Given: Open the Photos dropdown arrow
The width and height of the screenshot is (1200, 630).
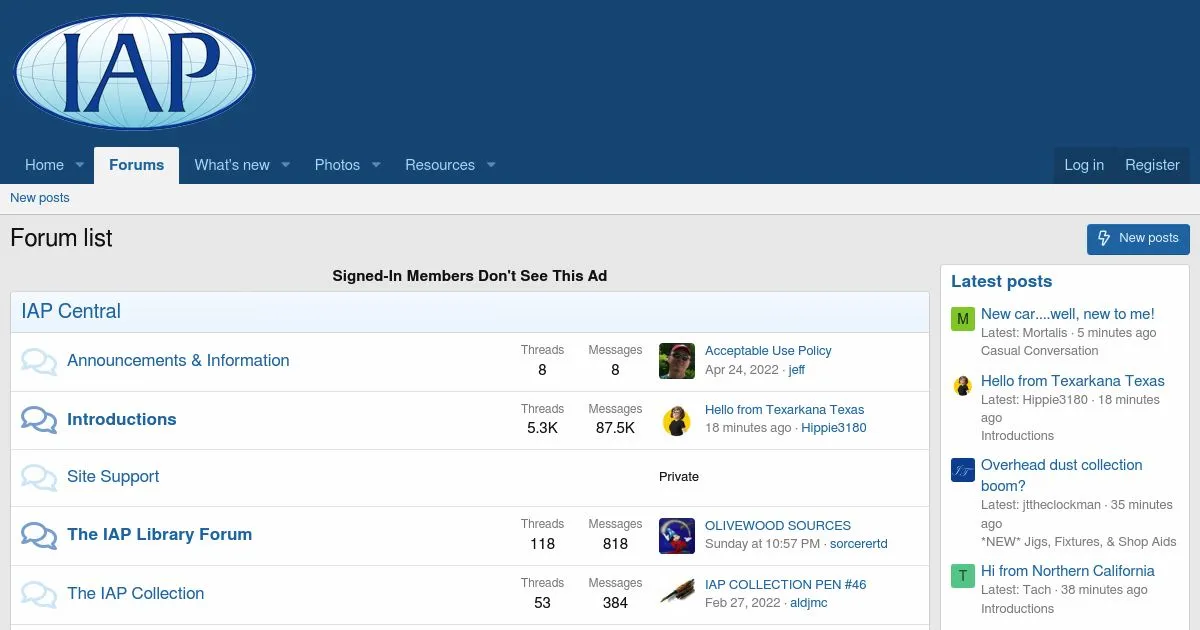Looking at the screenshot, I should [376, 165].
